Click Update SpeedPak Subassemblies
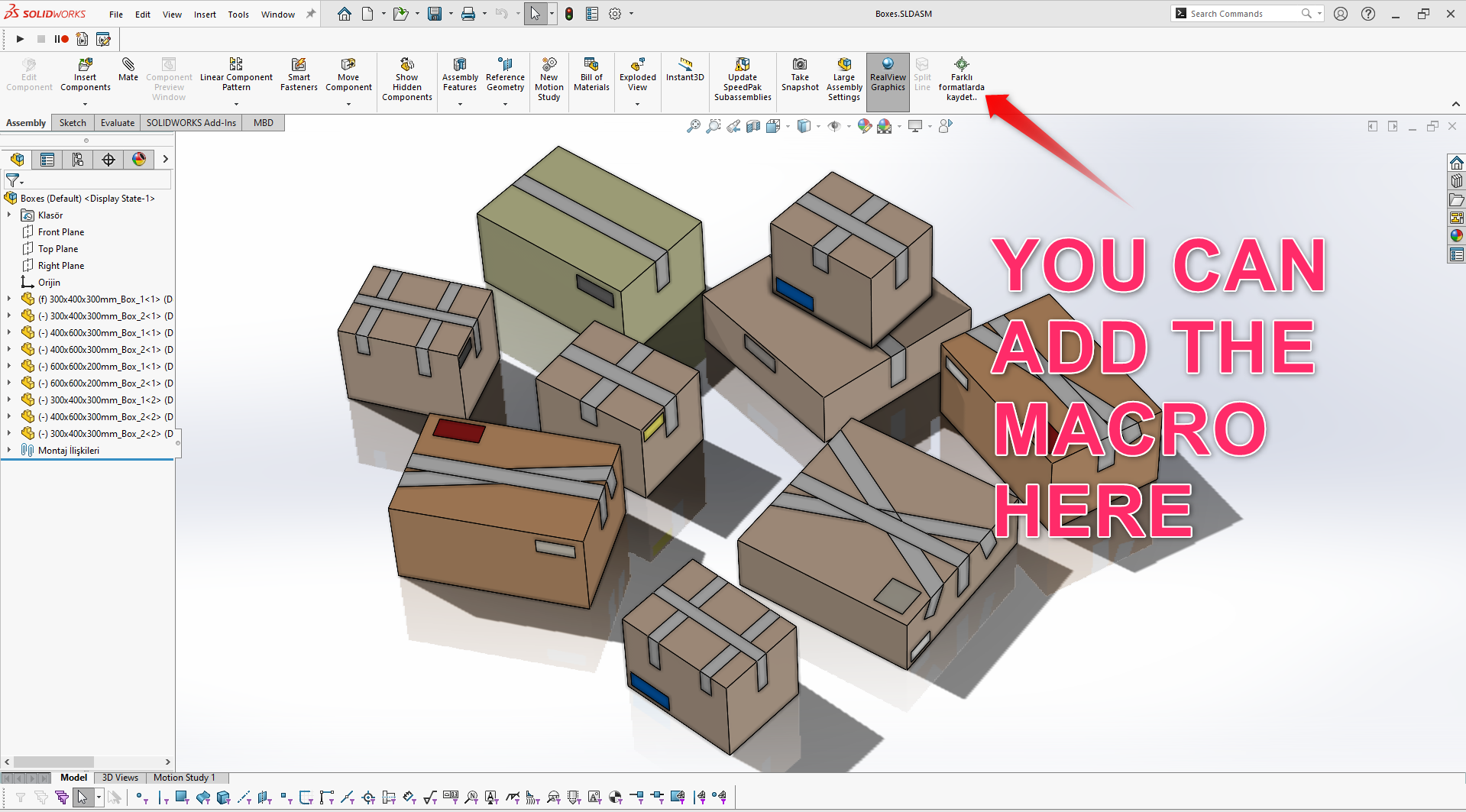The image size is (1466, 812). pyautogui.click(x=743, y=79)
